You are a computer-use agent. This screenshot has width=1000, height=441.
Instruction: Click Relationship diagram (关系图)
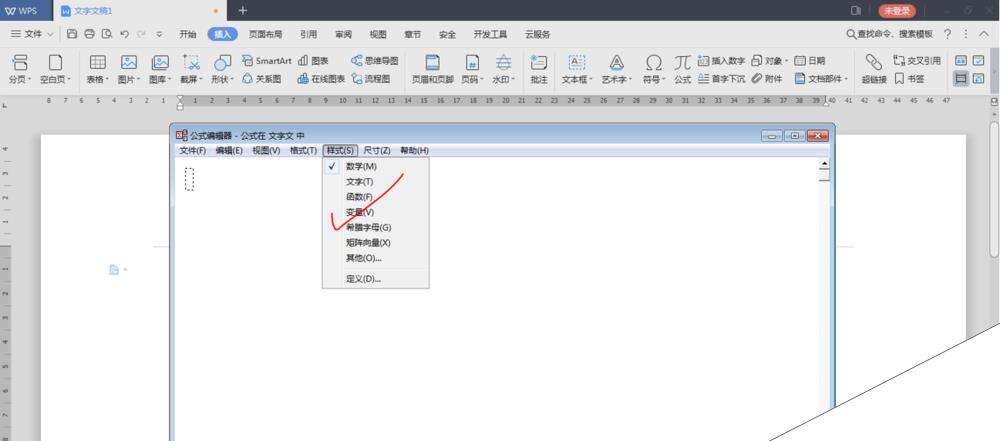pyautogui.click(x=261, y=78)
